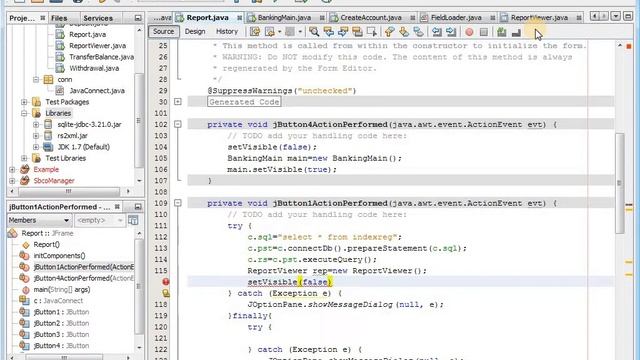Viewport: 640px width, 360px height.
Task: Open the Back history dropdown arrow in toolbar
Action: pos(280,31)
